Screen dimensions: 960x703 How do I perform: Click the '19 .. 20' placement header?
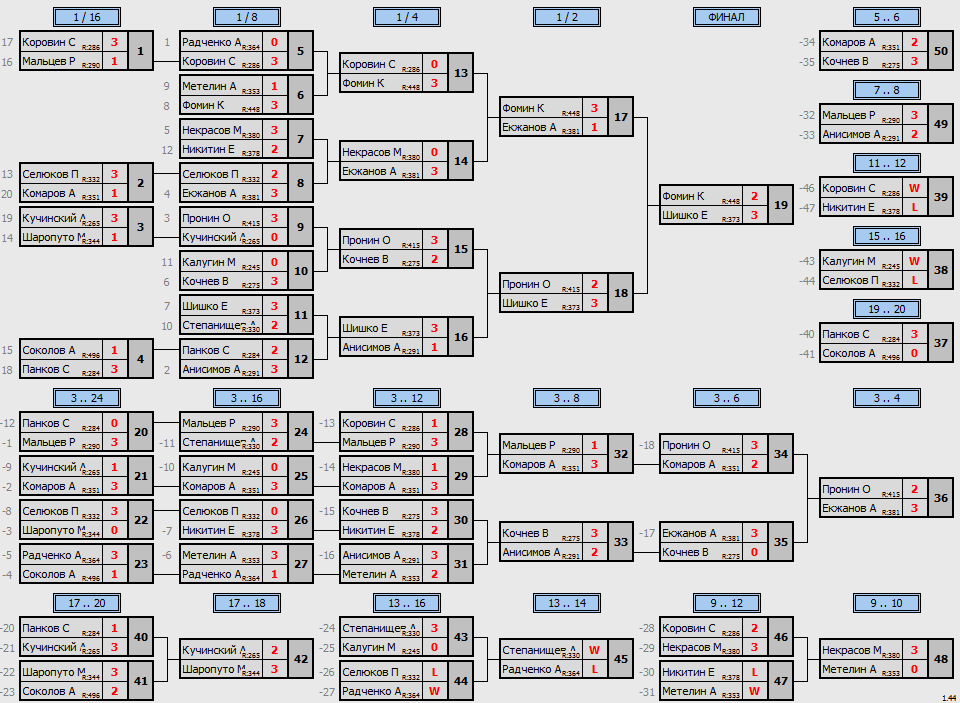click(887, 309)
